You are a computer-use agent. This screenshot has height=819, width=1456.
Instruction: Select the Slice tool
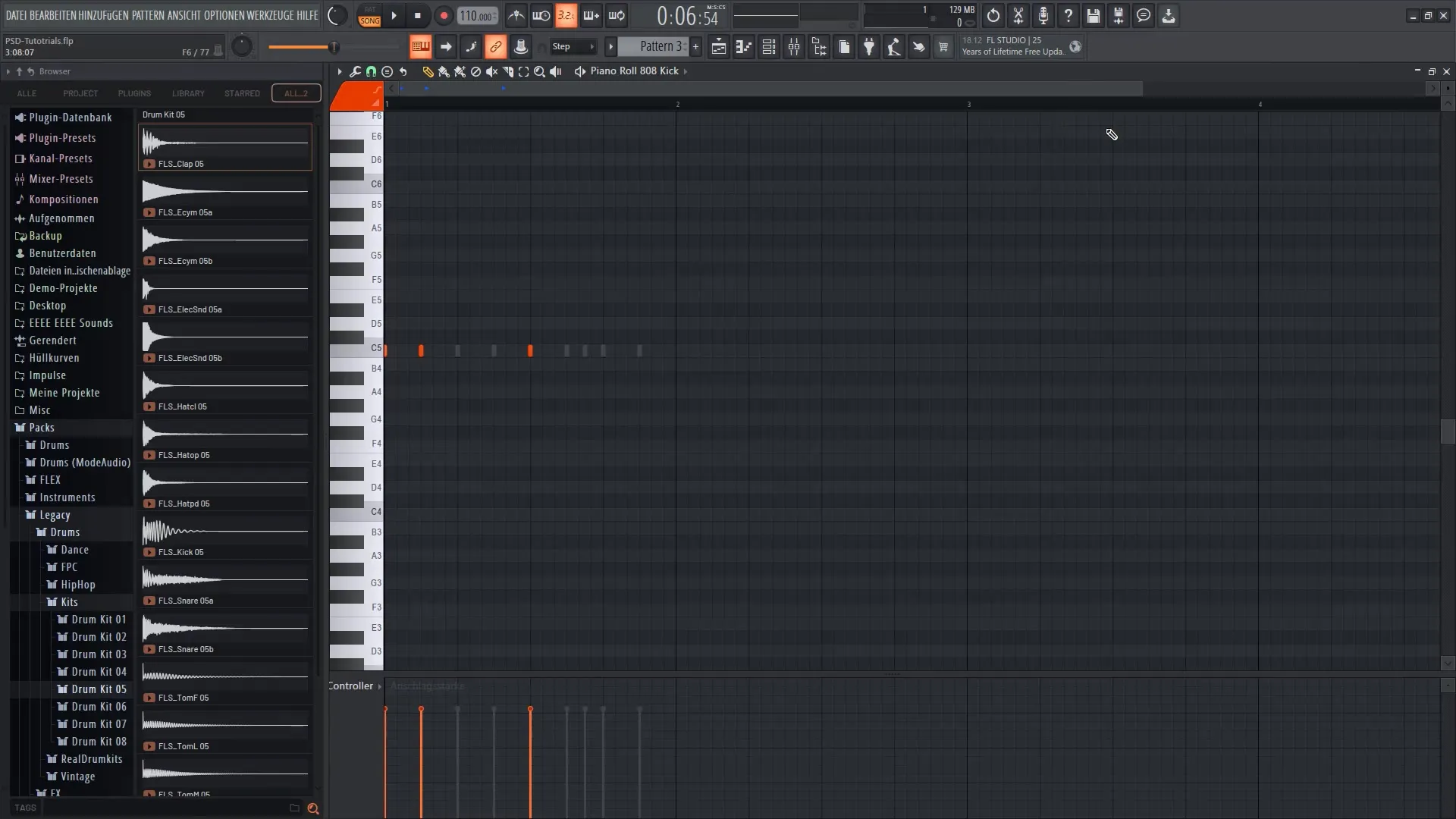pyautogui.click(x=507, y=71)
